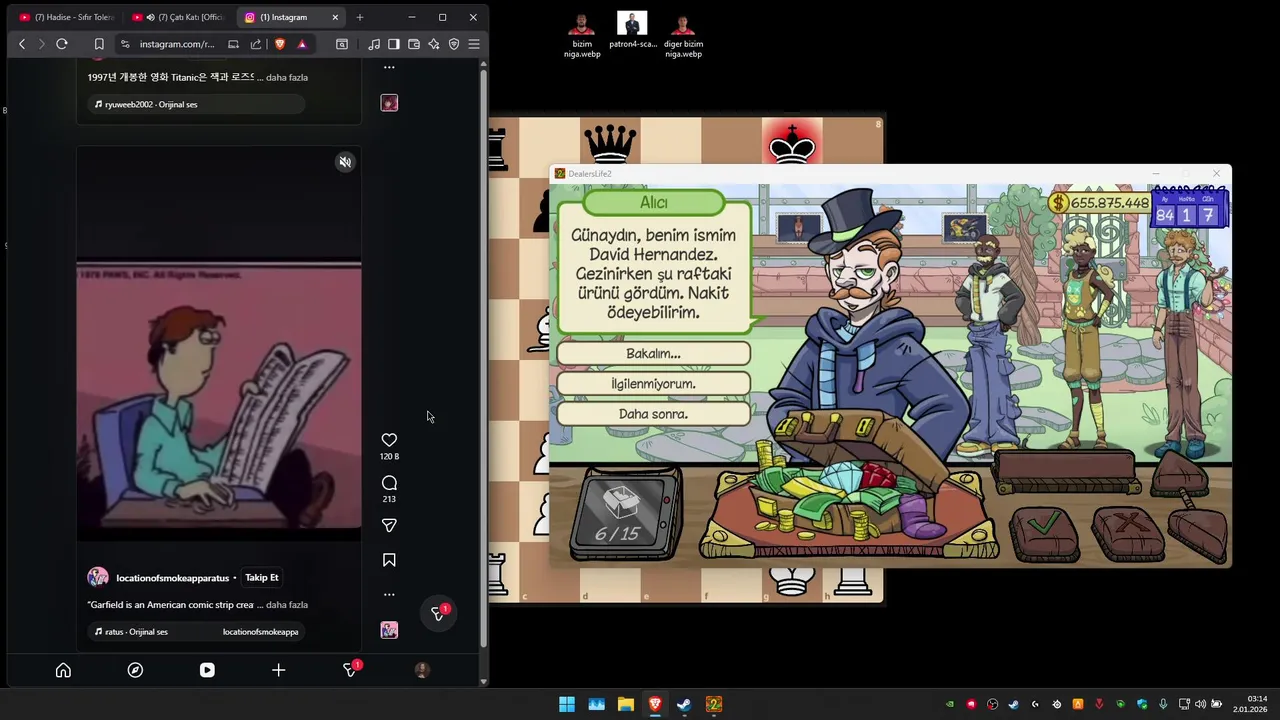
Task: Open Brave Rewards triangle icon
Action: [x=302, y=44]
